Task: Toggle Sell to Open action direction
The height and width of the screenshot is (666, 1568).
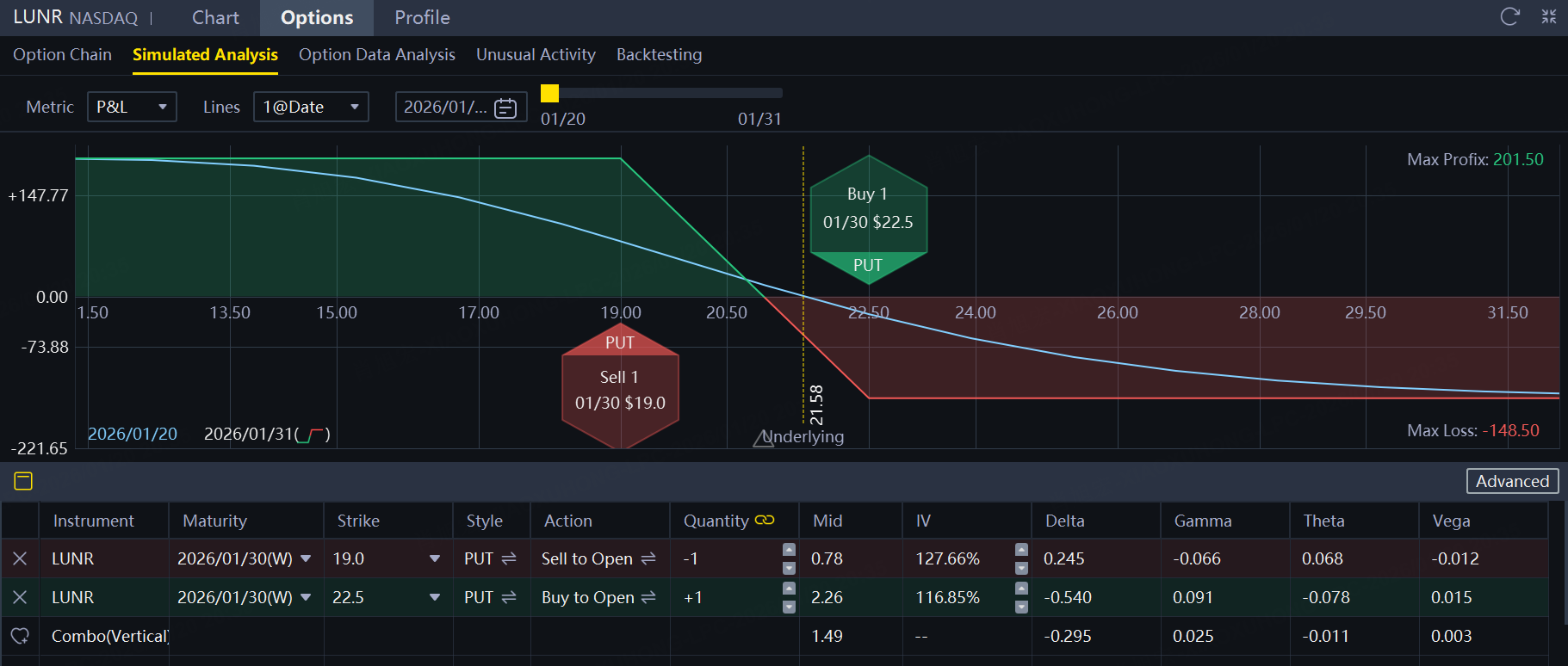Action: point(648,559)
